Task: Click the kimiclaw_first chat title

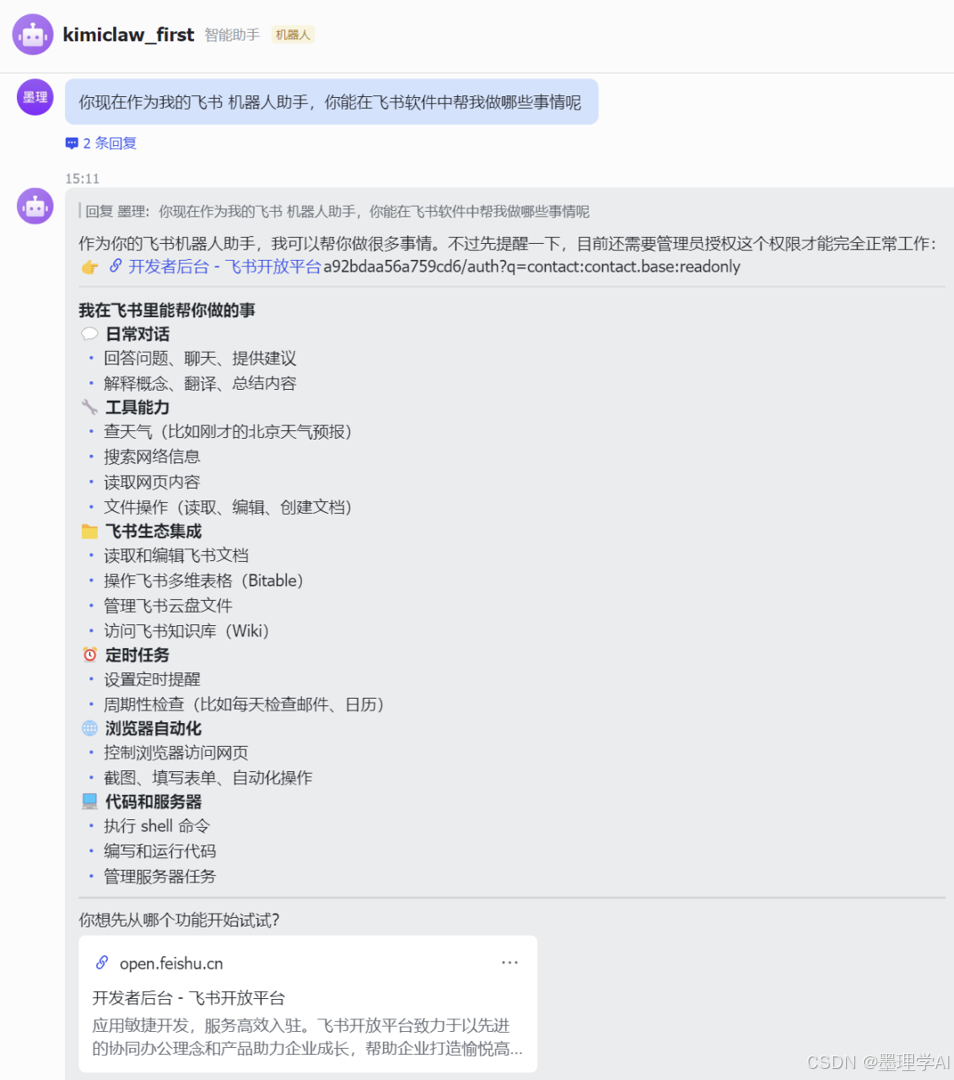Action: [x=128, y=34]
